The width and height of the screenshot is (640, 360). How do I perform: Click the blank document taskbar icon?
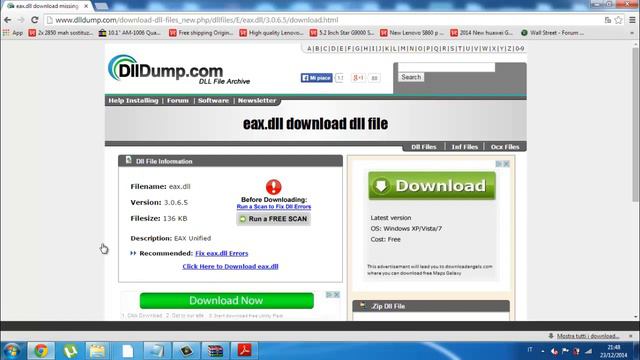coord(128,351)
